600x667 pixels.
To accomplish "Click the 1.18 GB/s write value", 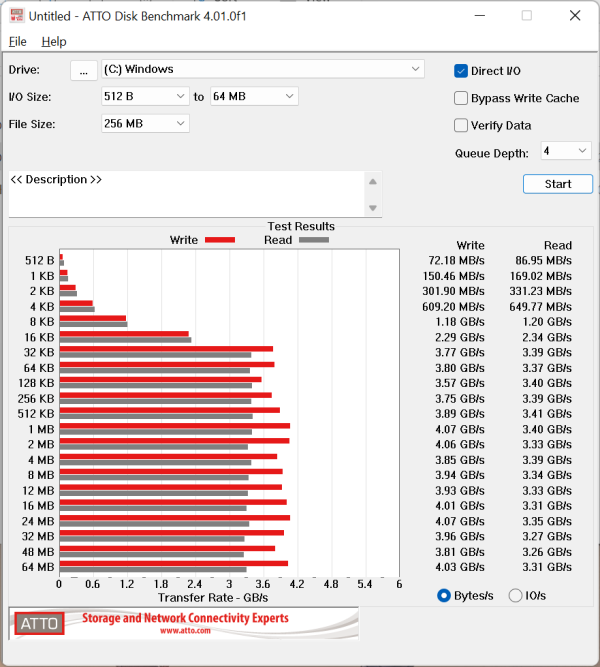I will point(460,322).
